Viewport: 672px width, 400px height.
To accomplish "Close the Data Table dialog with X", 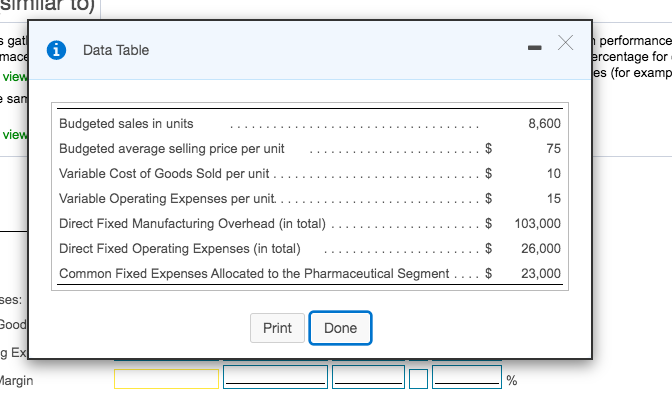I will pyautogui.click(x=565, y=43).
